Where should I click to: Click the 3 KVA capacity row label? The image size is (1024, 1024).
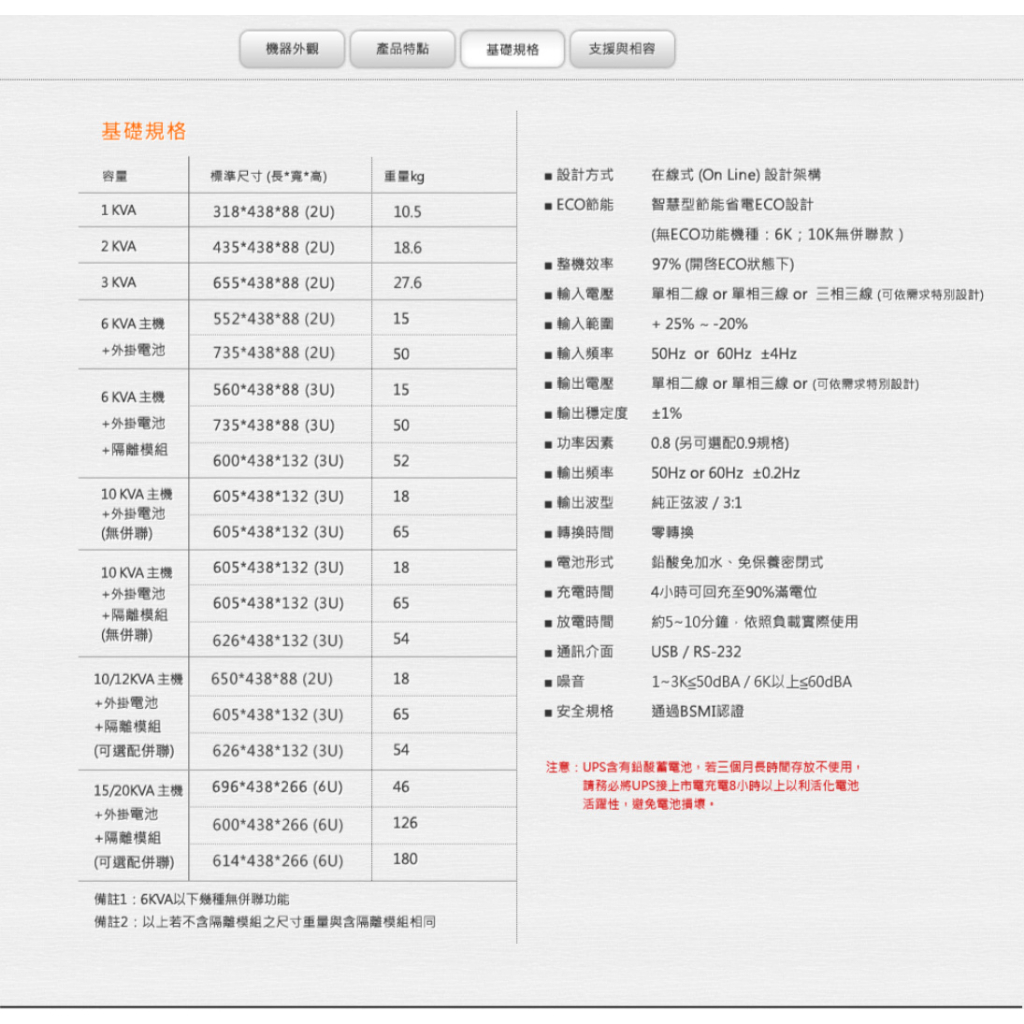coord(118,282)
